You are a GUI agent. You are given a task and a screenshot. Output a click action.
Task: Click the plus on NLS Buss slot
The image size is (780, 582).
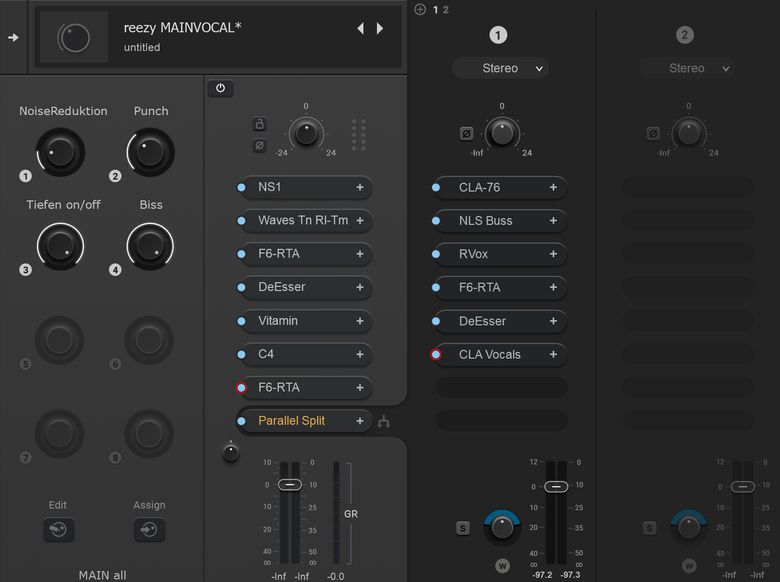click(x=553, y=220)
